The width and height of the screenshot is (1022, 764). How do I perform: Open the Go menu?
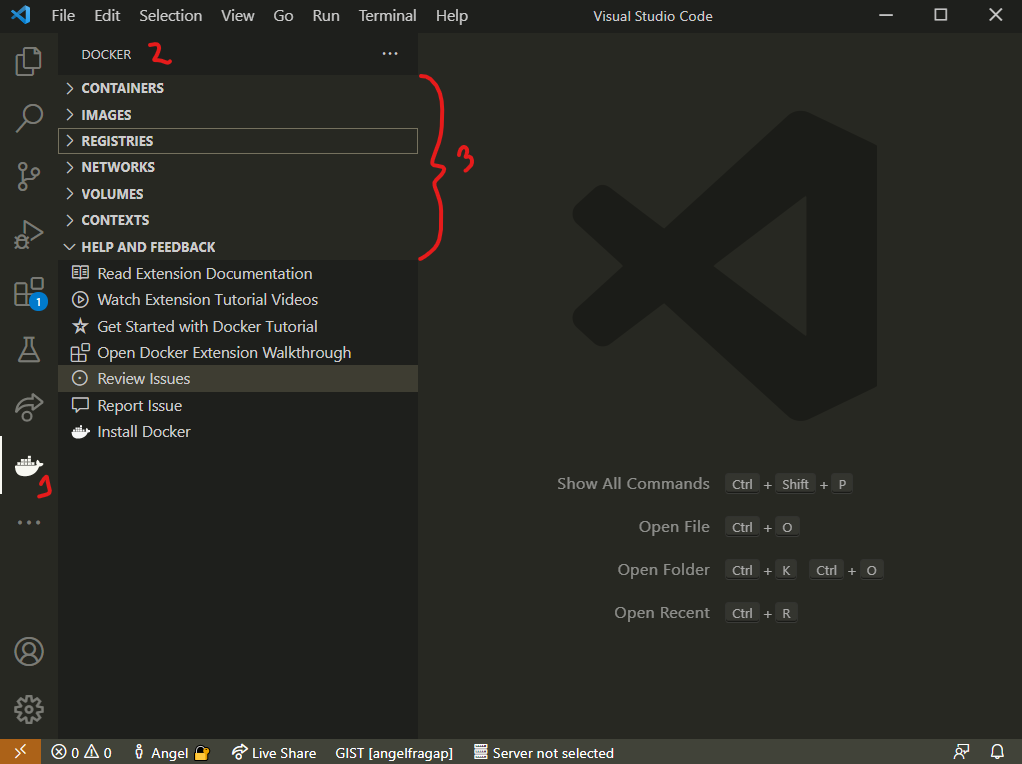[x=283, y=16]
